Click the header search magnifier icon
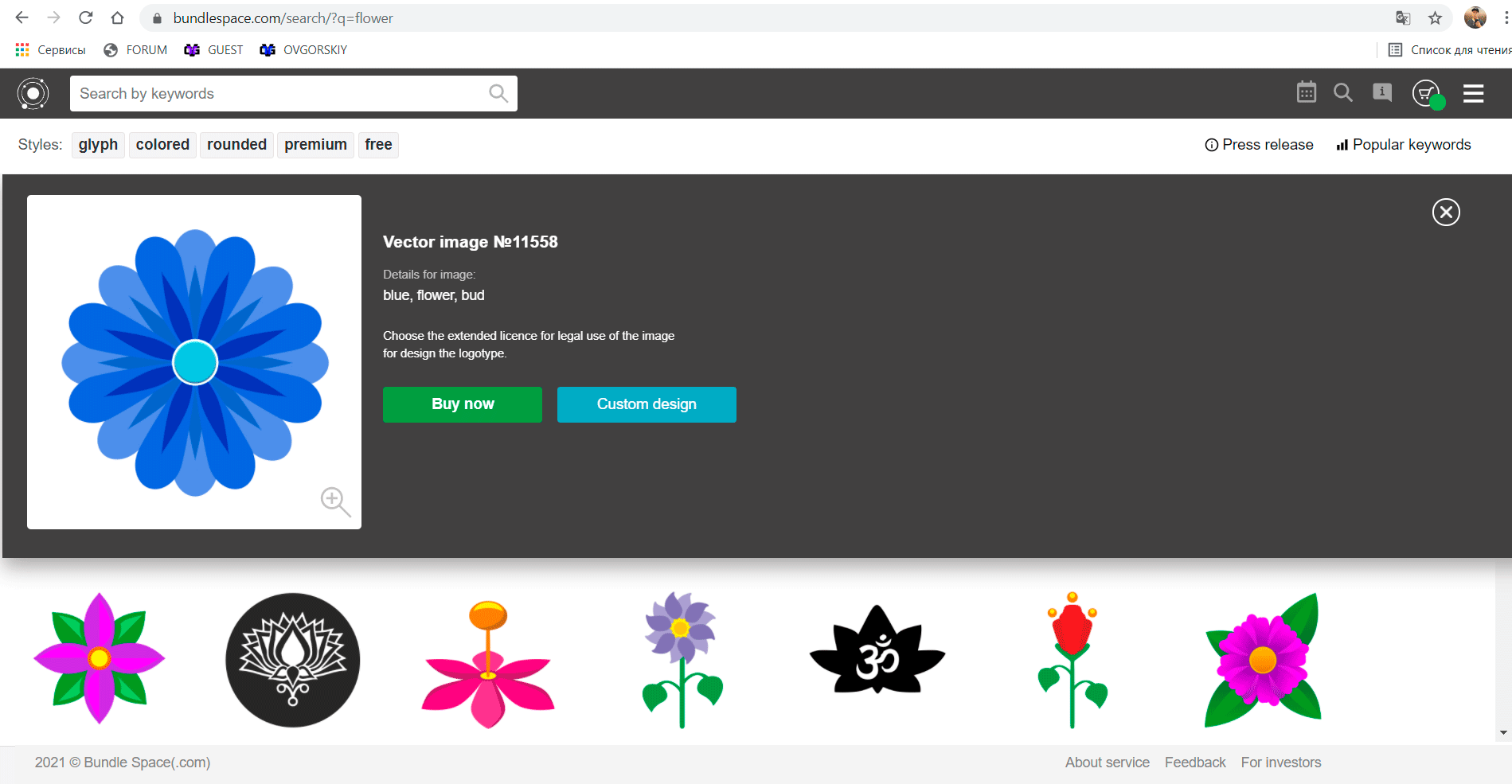The height and width of the screenshot is (784, 1512). click(x=1343, y=92)
